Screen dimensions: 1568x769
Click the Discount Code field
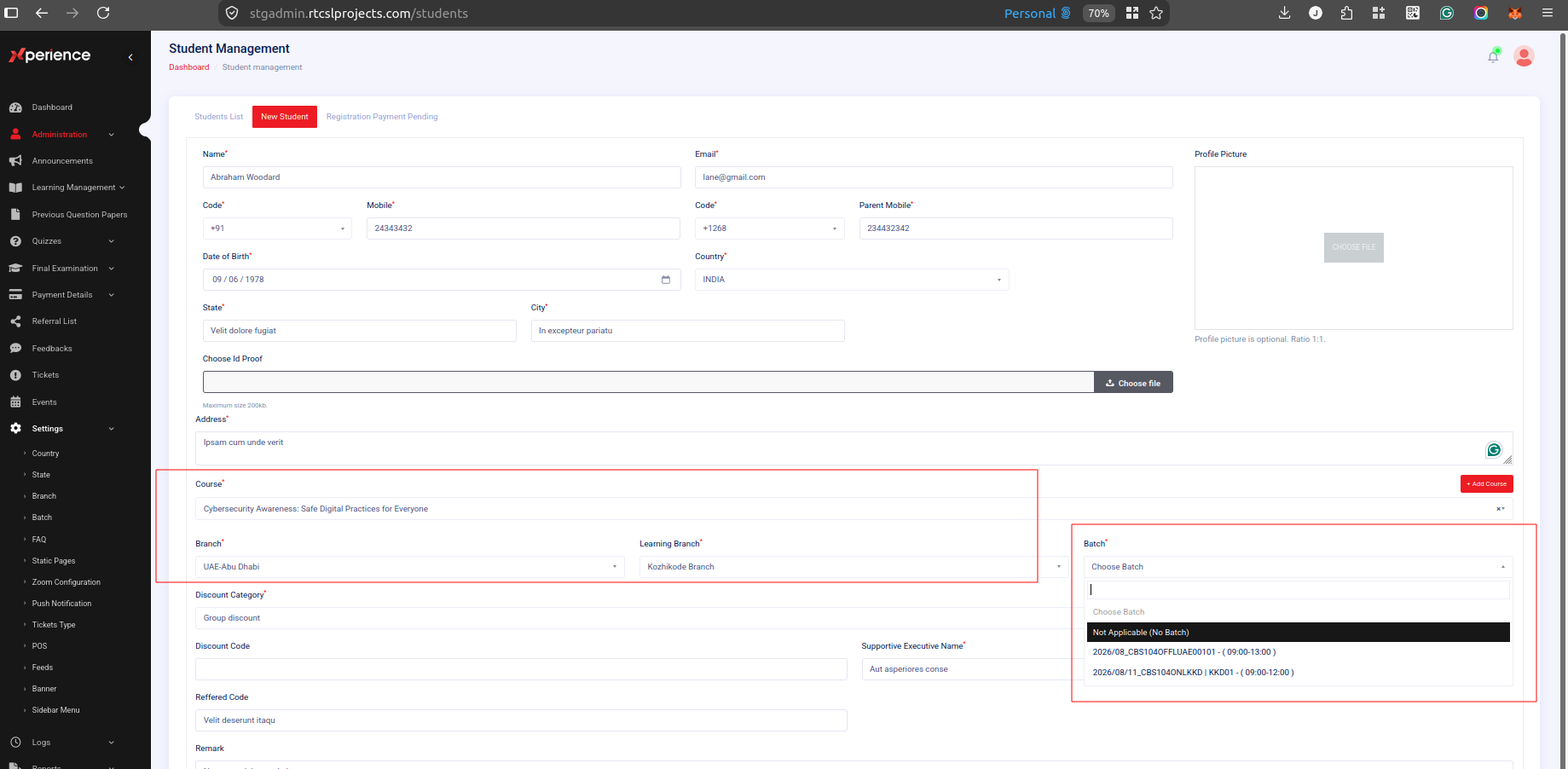coord(521,669)
